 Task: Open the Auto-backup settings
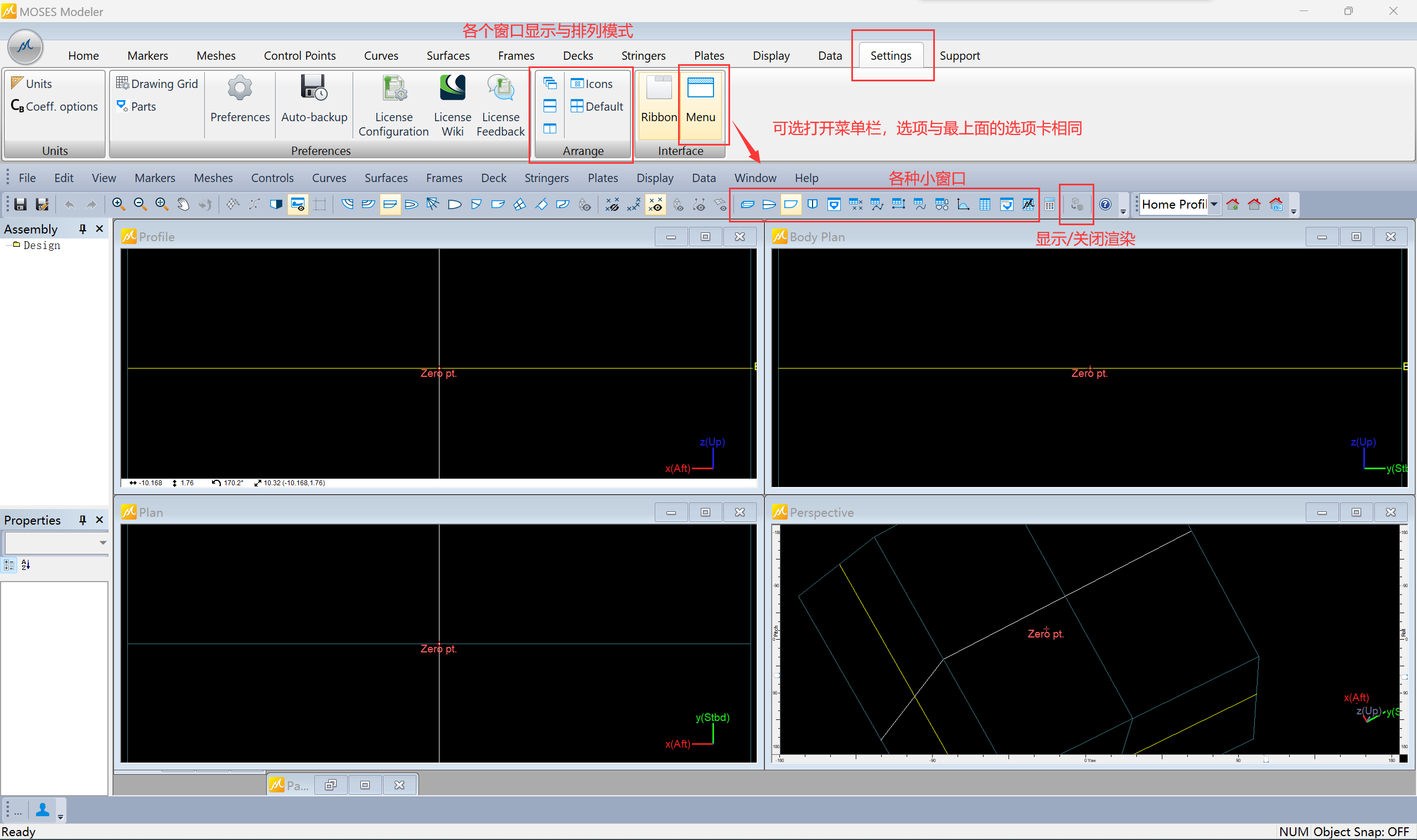point(314,100)
